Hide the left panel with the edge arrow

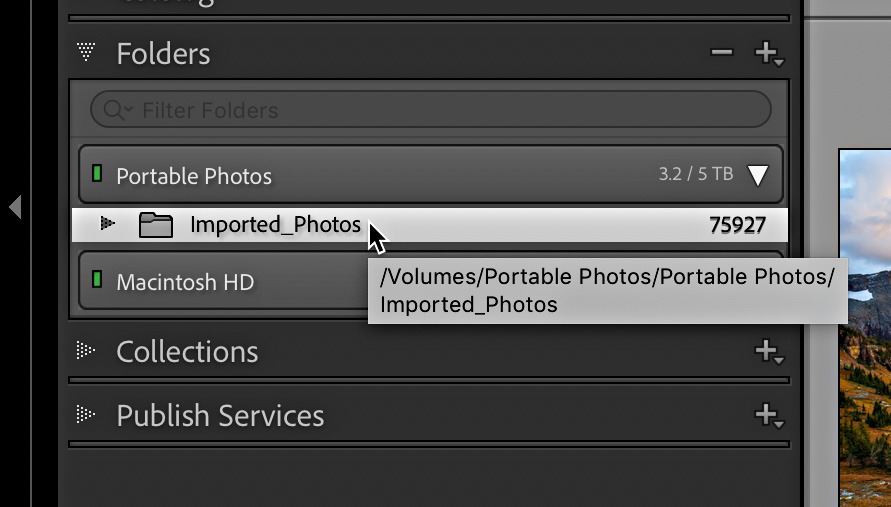15,207
